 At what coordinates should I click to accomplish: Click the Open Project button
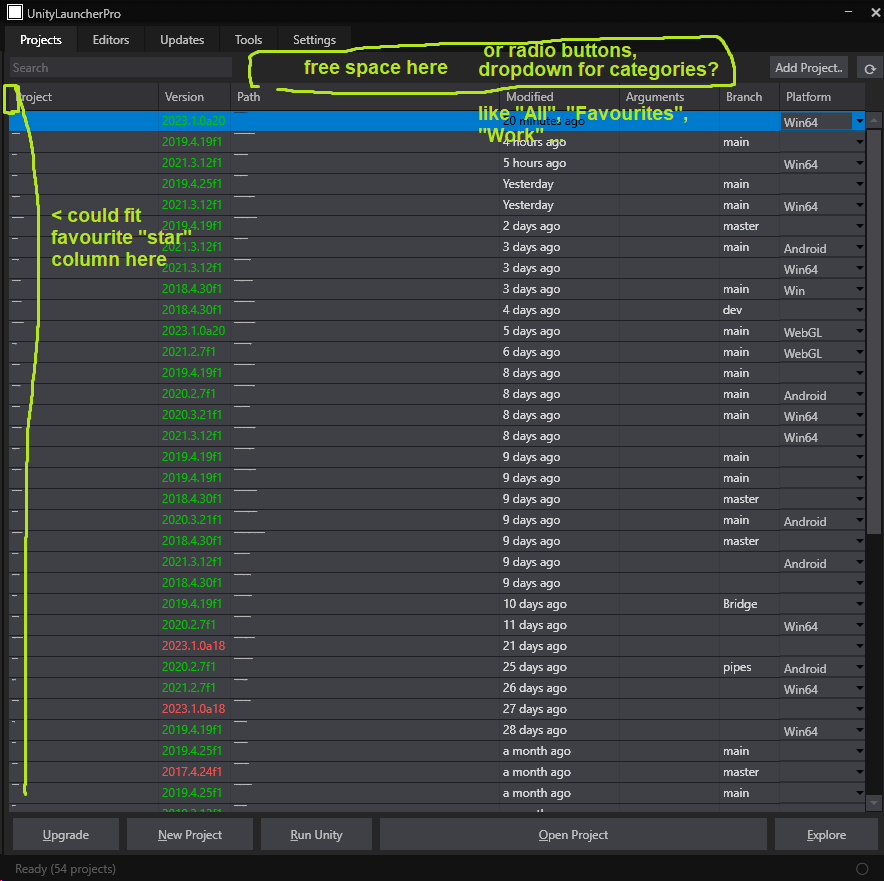pos(573,834)
